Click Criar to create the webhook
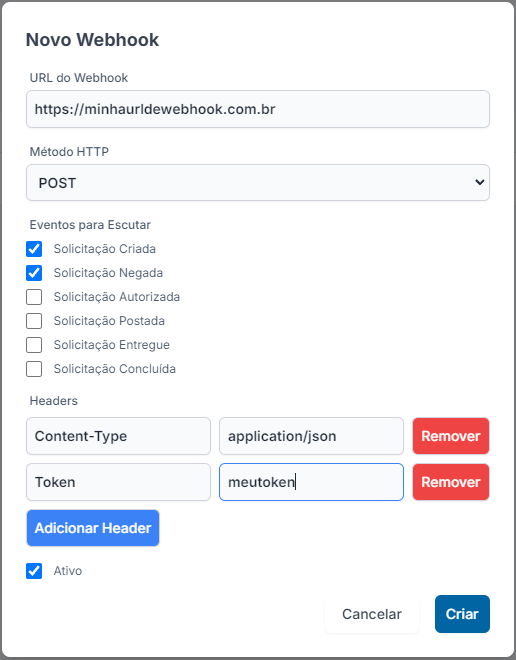The image size is (516, 660). tap(462, 614)
